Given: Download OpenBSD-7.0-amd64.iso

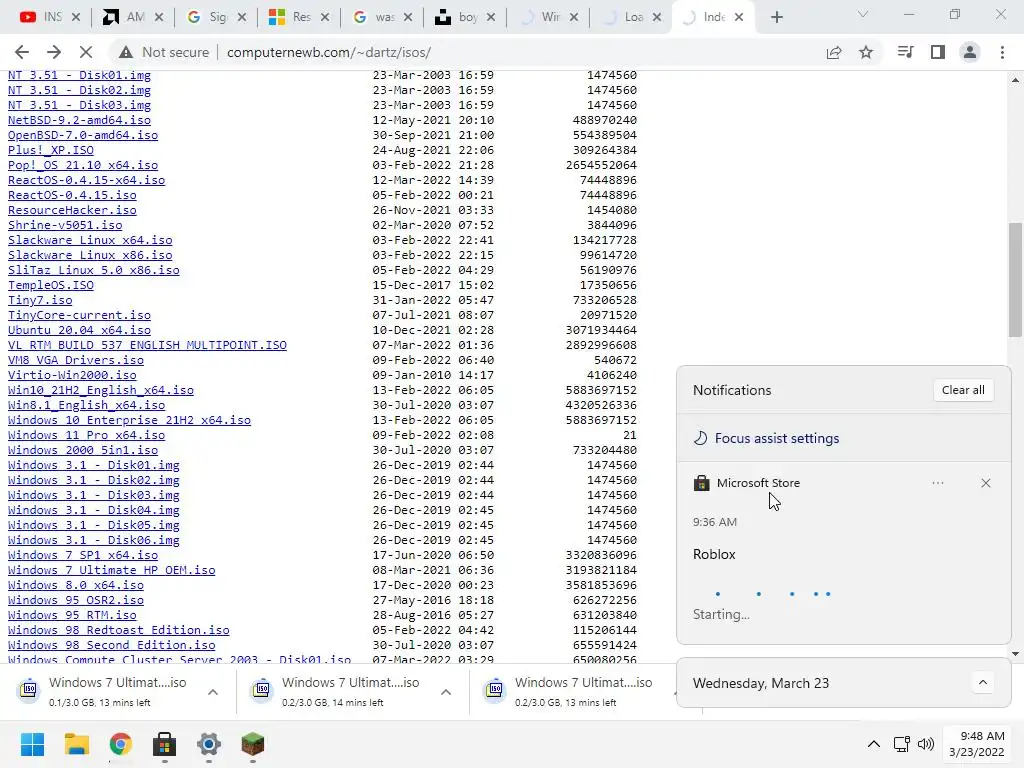Looking at the screenshot, I should pyautogui.click(x=83, y=135).
